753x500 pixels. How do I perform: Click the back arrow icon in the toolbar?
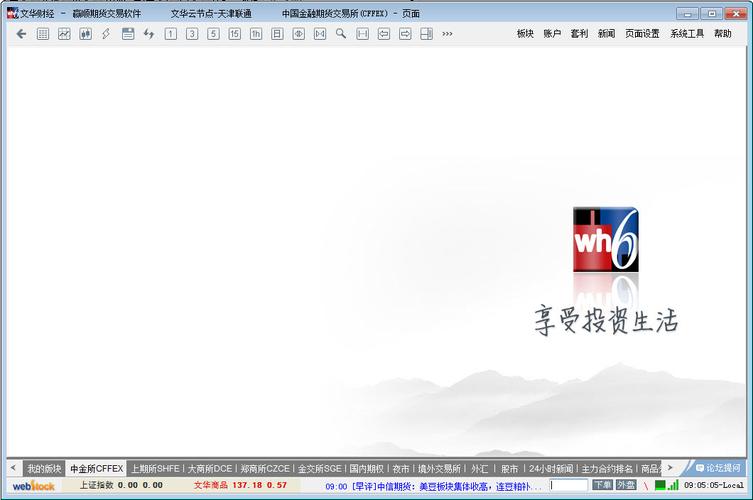(x=21, y=34)
